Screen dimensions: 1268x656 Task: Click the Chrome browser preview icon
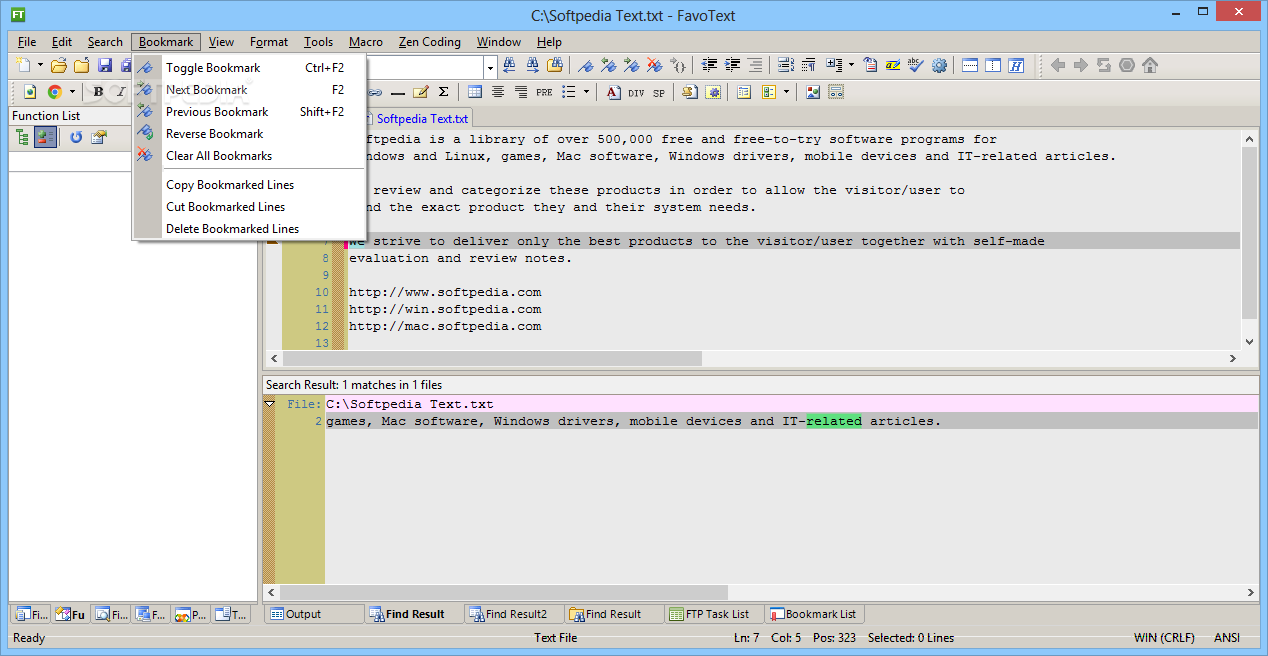55,92
